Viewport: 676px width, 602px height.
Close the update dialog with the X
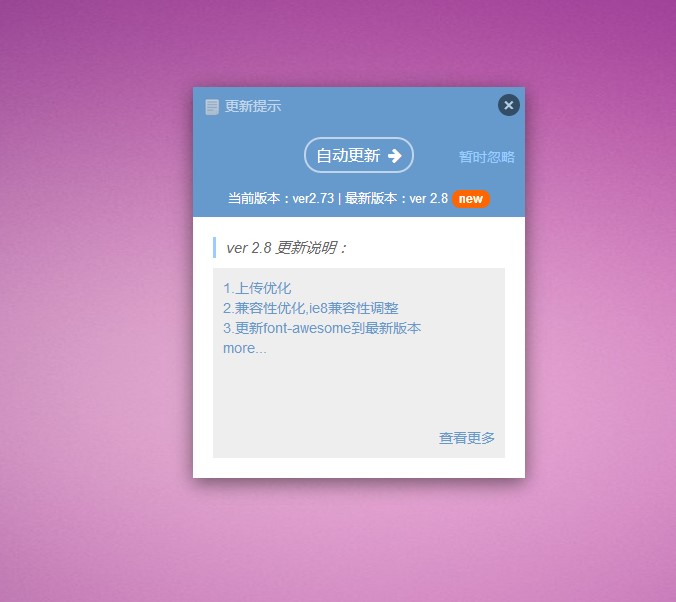pos(509,105)
